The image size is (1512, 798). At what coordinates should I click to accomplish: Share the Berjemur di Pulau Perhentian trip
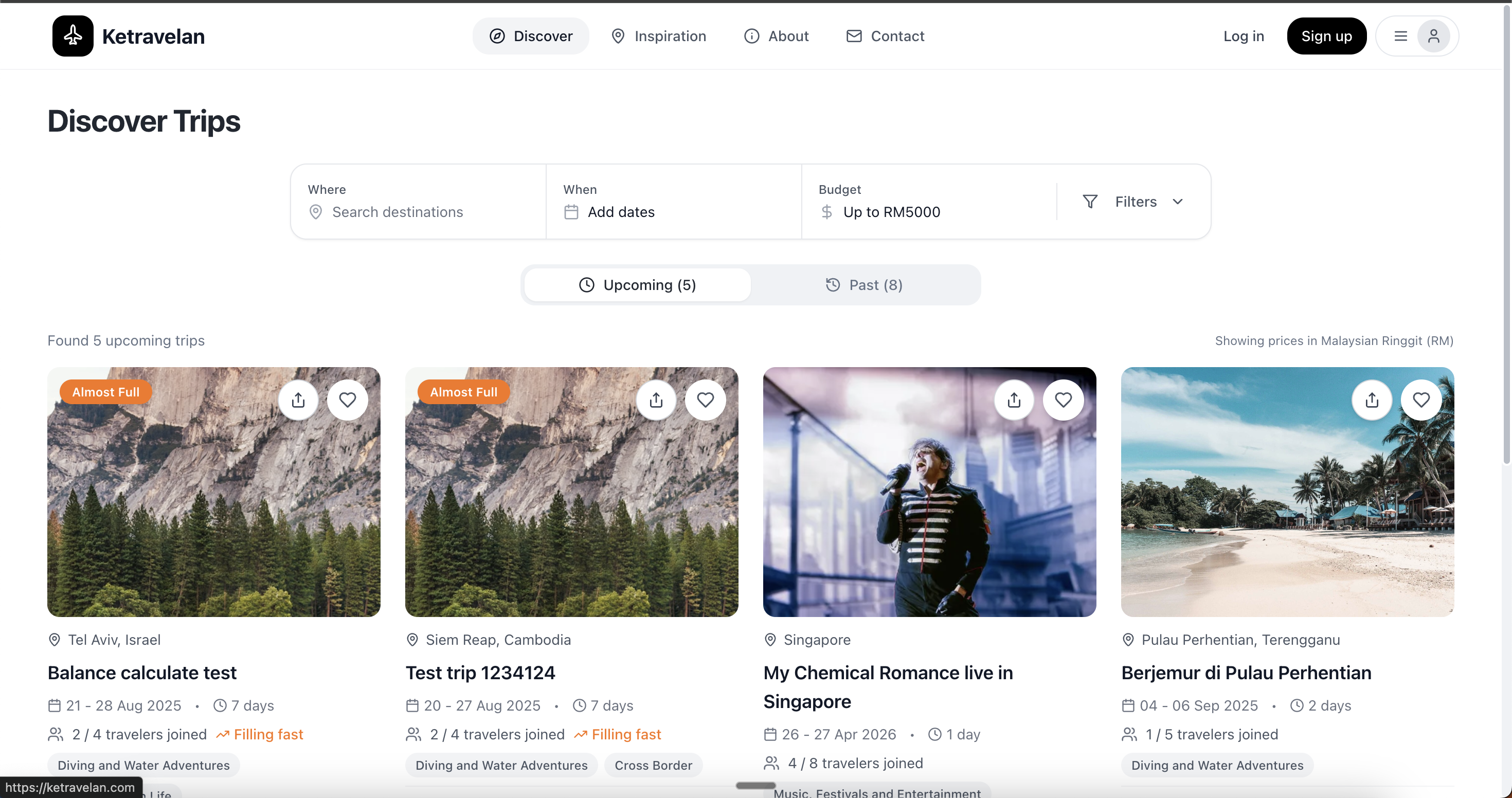1372,400
